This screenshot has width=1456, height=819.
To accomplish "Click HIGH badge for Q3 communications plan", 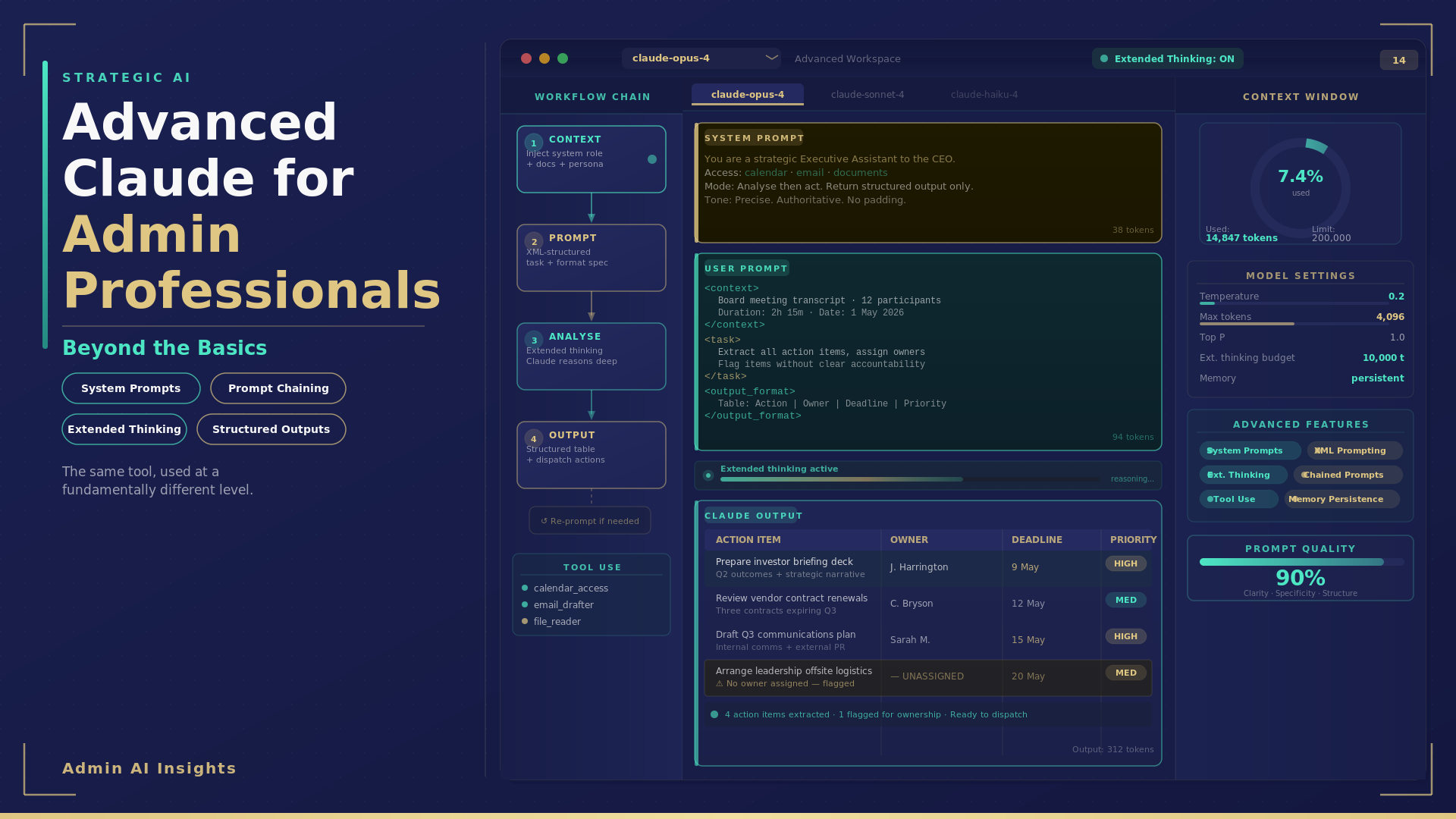I will click(1125, 636).
